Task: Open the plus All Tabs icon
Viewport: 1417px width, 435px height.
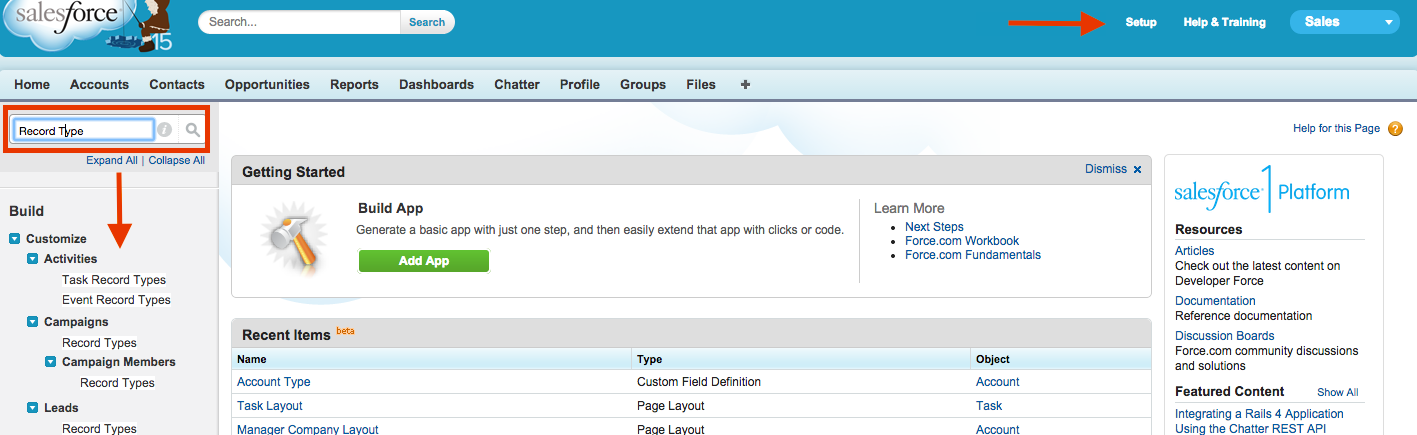Action: (745, 85)
